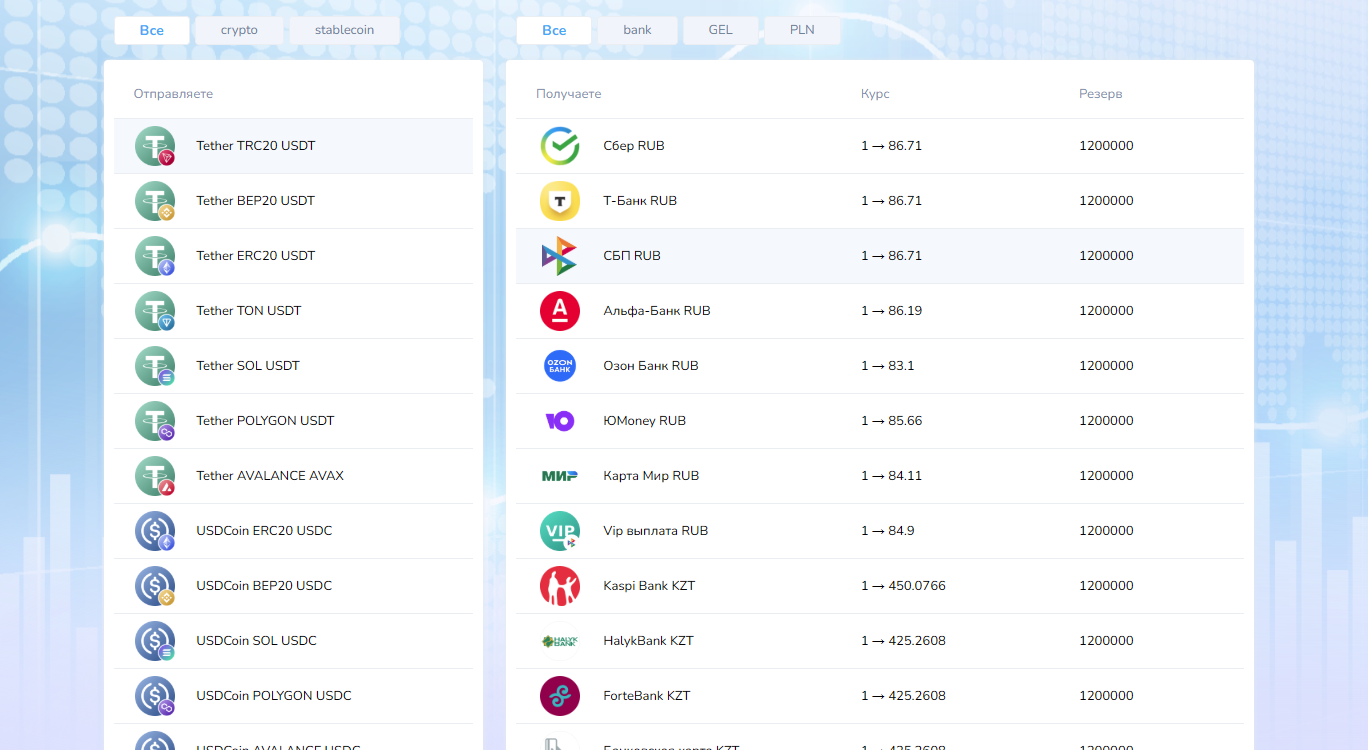Filter send list by stablecoin tab
Screen dimensions: 1368x750
click(x=344, y=30)
